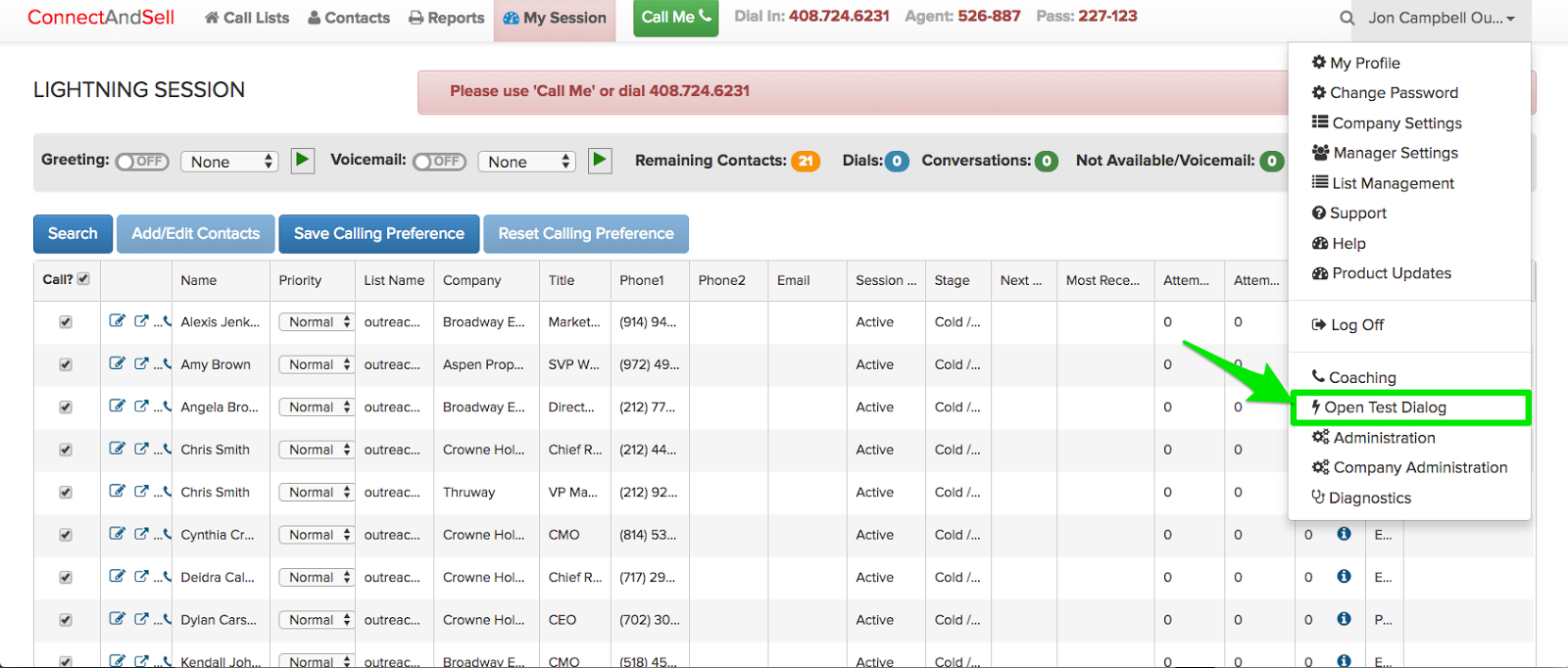1568x668 pixels.
Task: Uncheck the call checkbox for Alexis Jenk...
Action: (66, 322)
